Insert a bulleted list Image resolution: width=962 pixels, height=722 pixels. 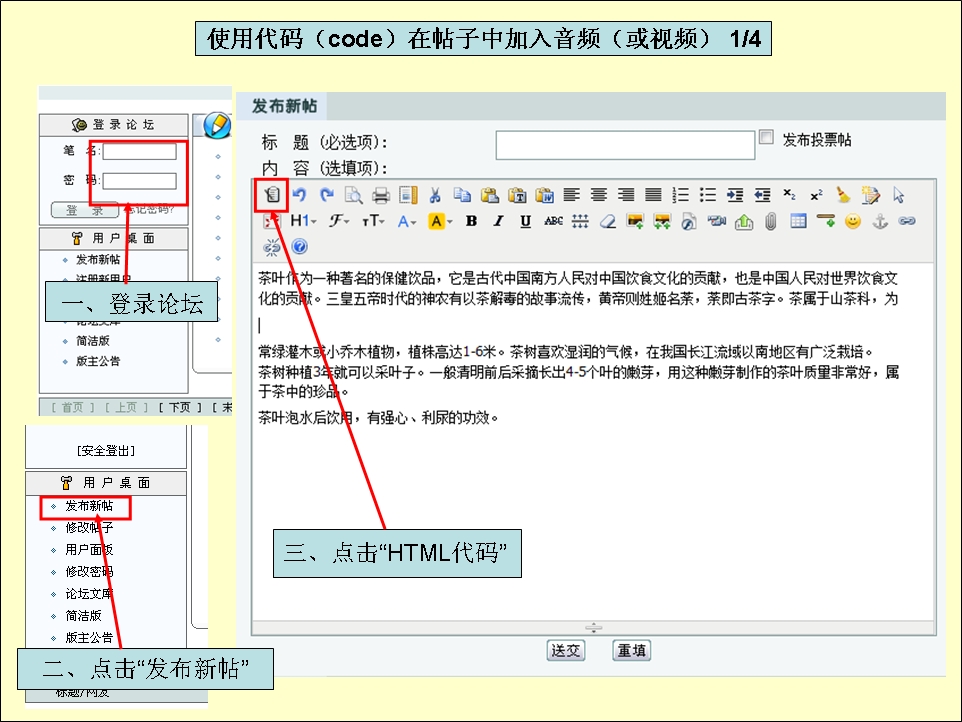pos(708,195)
